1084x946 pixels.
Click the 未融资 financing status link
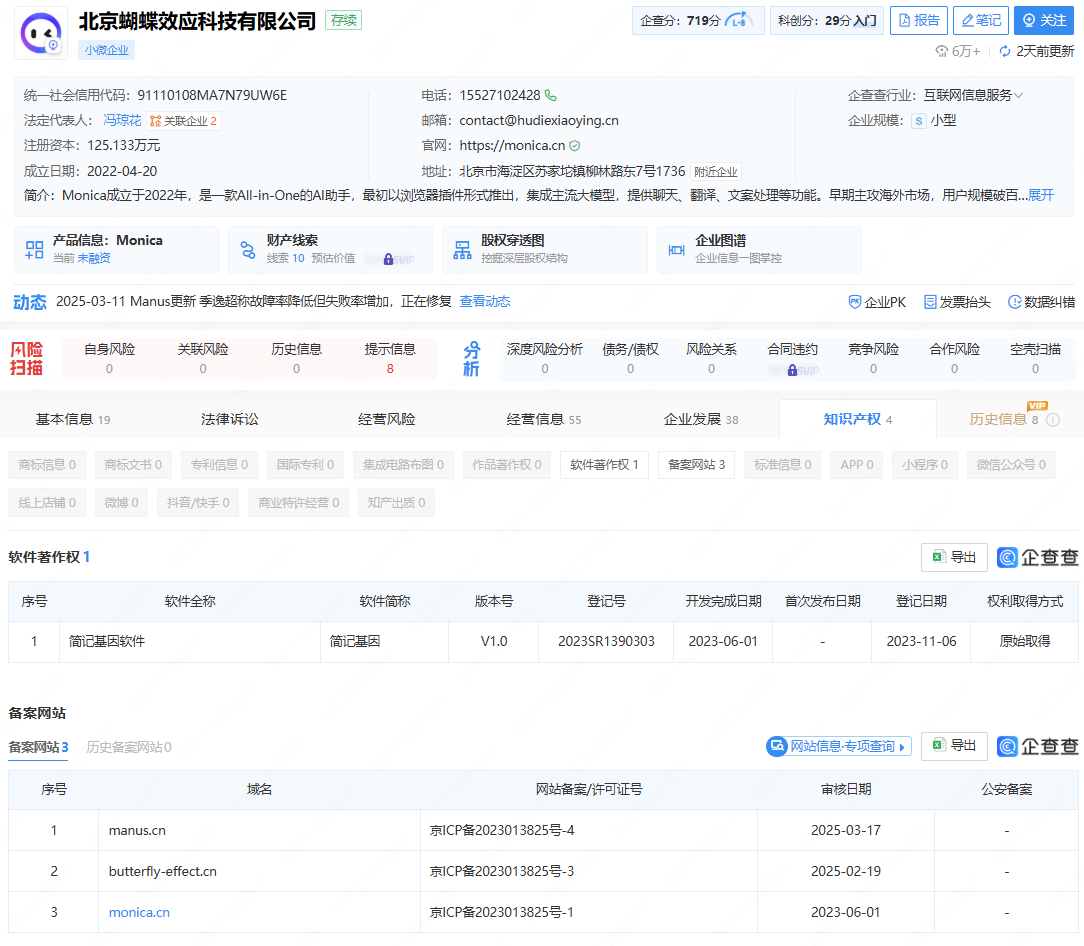click(x=94, y=259)
